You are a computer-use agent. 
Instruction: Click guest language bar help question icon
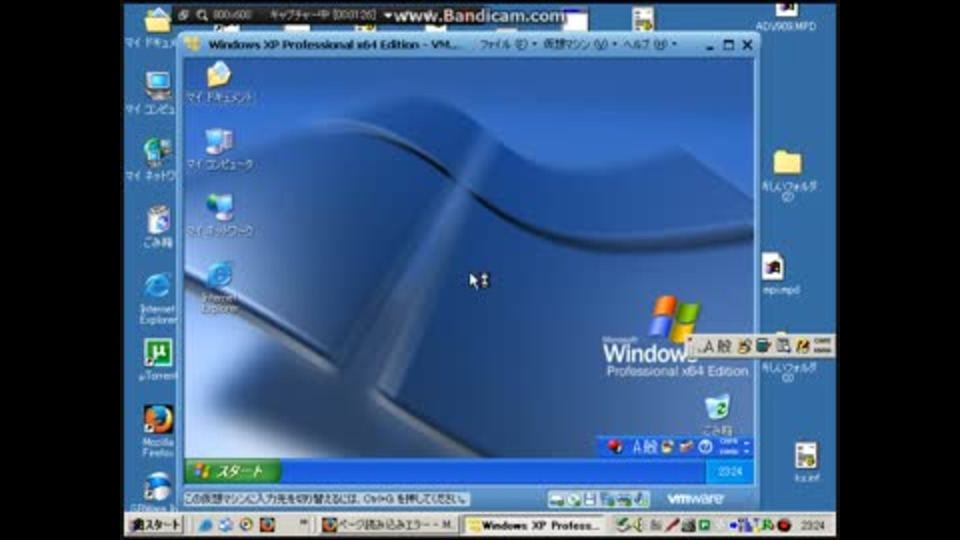705,447
